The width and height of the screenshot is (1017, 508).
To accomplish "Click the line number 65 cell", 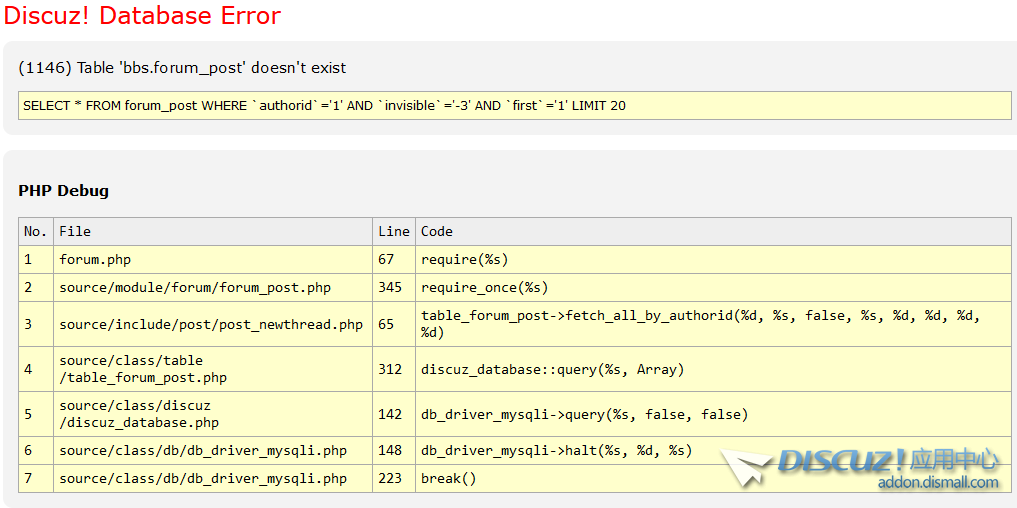I will tap(394, 324).
